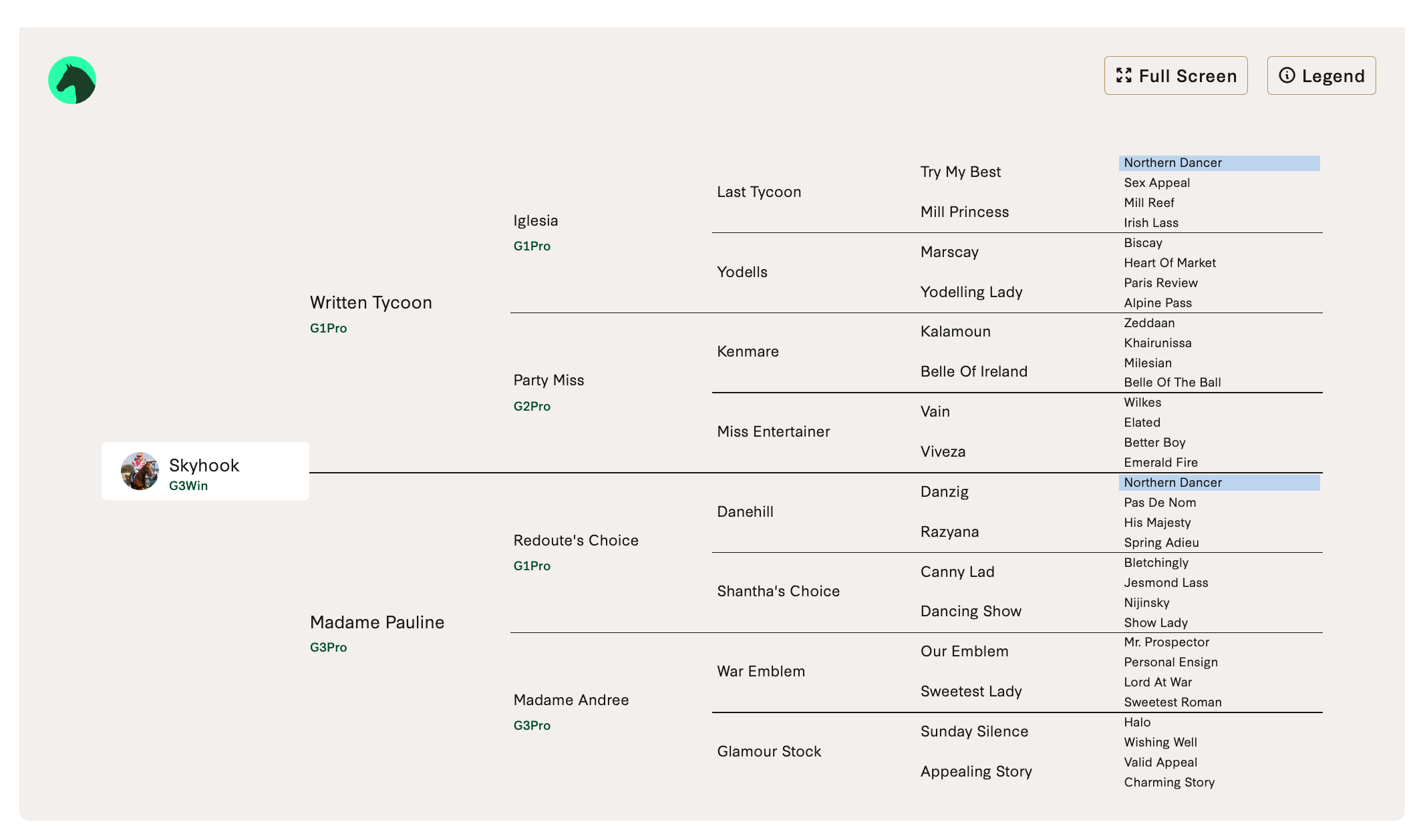Select War Emblem in pedigree
Image resolution: width=1427 pixels, height=840 pixels.
point(761,671)
